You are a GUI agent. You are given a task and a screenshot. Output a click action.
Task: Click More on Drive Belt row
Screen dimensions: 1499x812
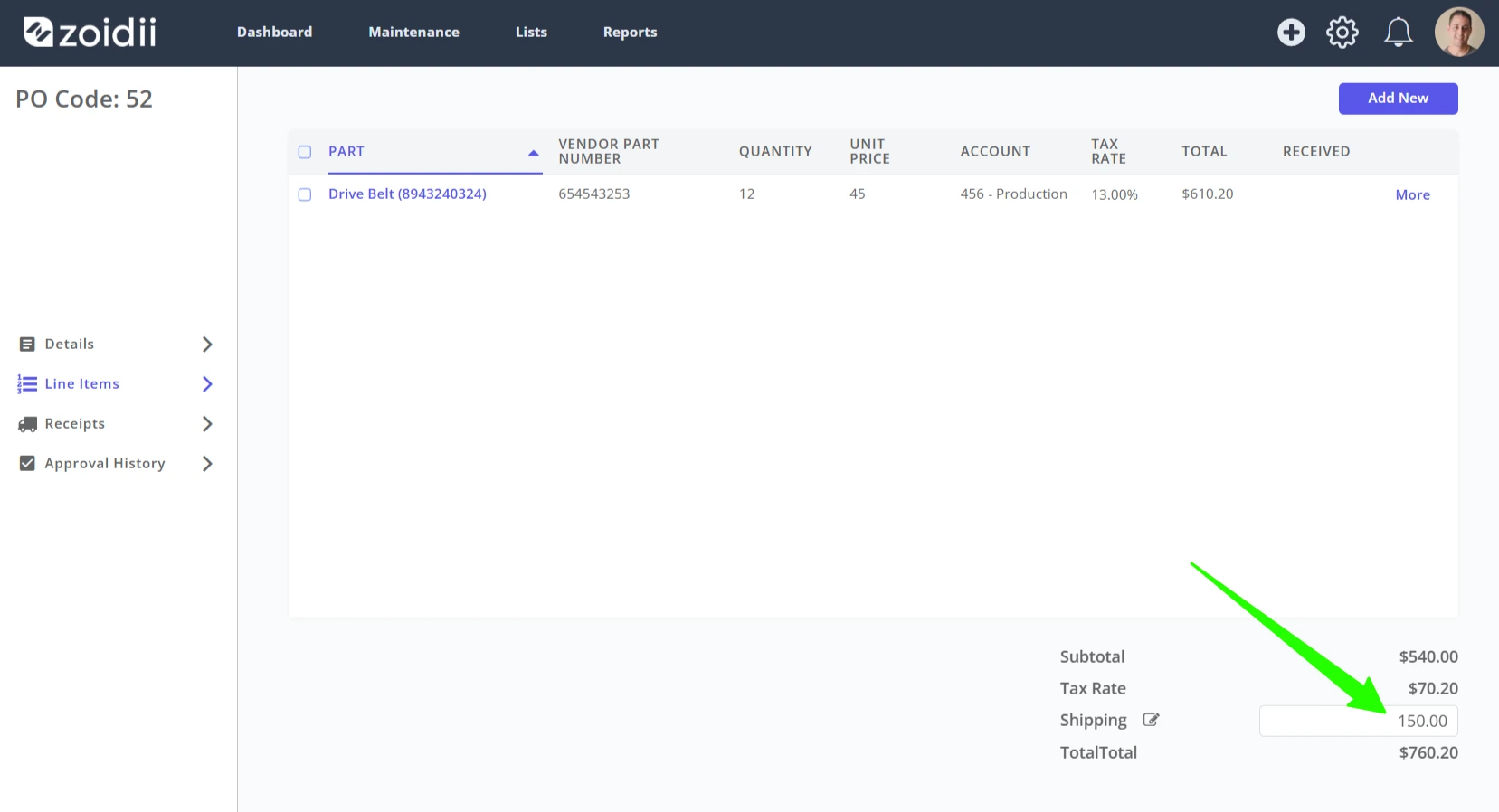click(x=1413, y=194)
